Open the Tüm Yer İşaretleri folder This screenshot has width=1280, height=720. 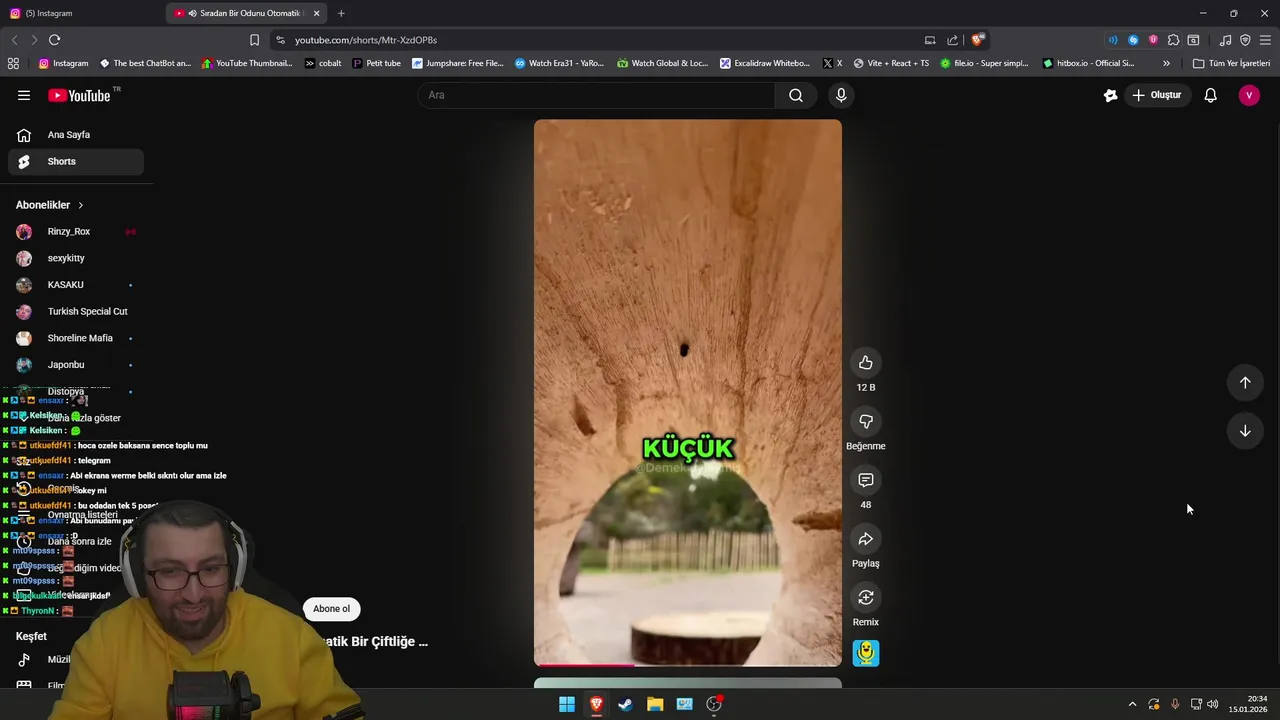coord(1231,63)
